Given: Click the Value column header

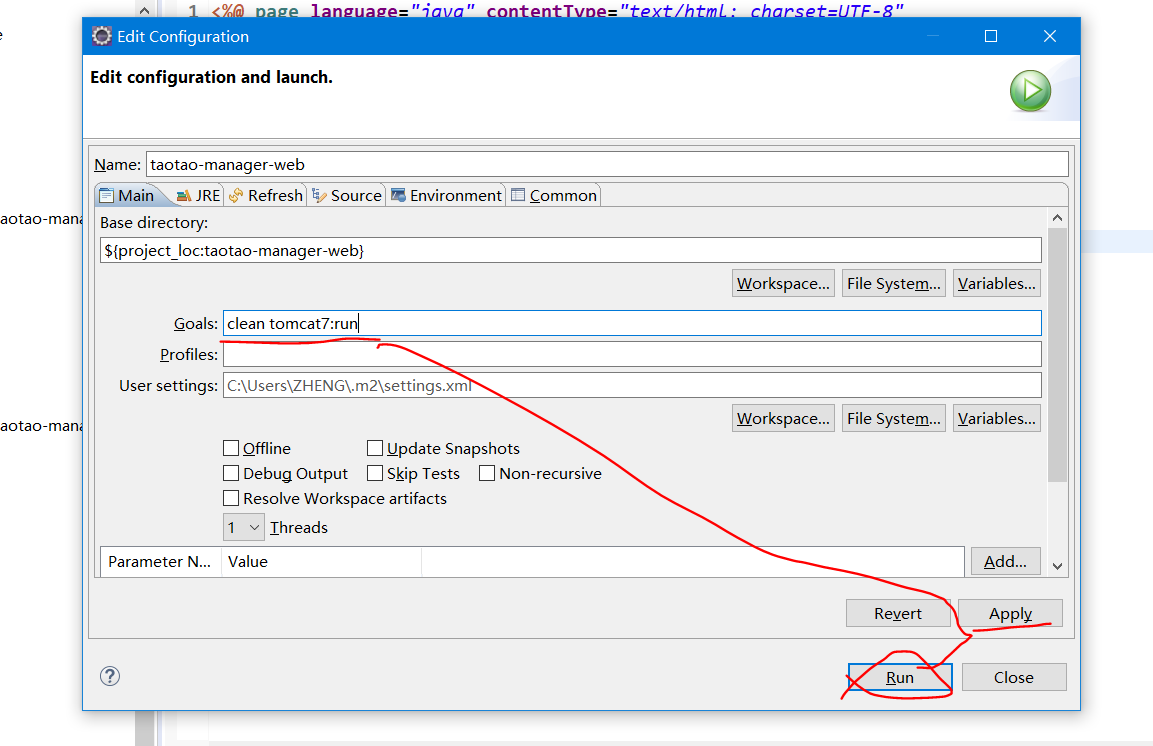Looking at the screenshot, I should [321, 562].
